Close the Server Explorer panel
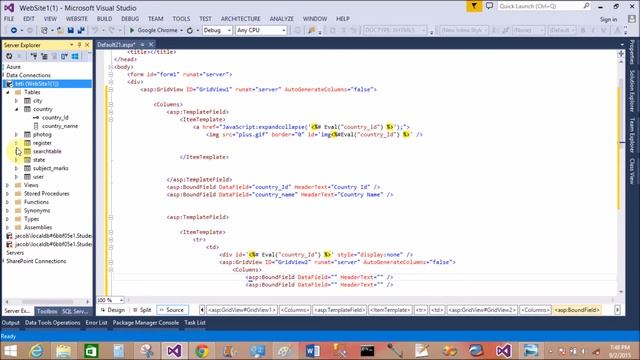Image resolution: width=640 pixels, height=360 pixels. coord(87,44)
